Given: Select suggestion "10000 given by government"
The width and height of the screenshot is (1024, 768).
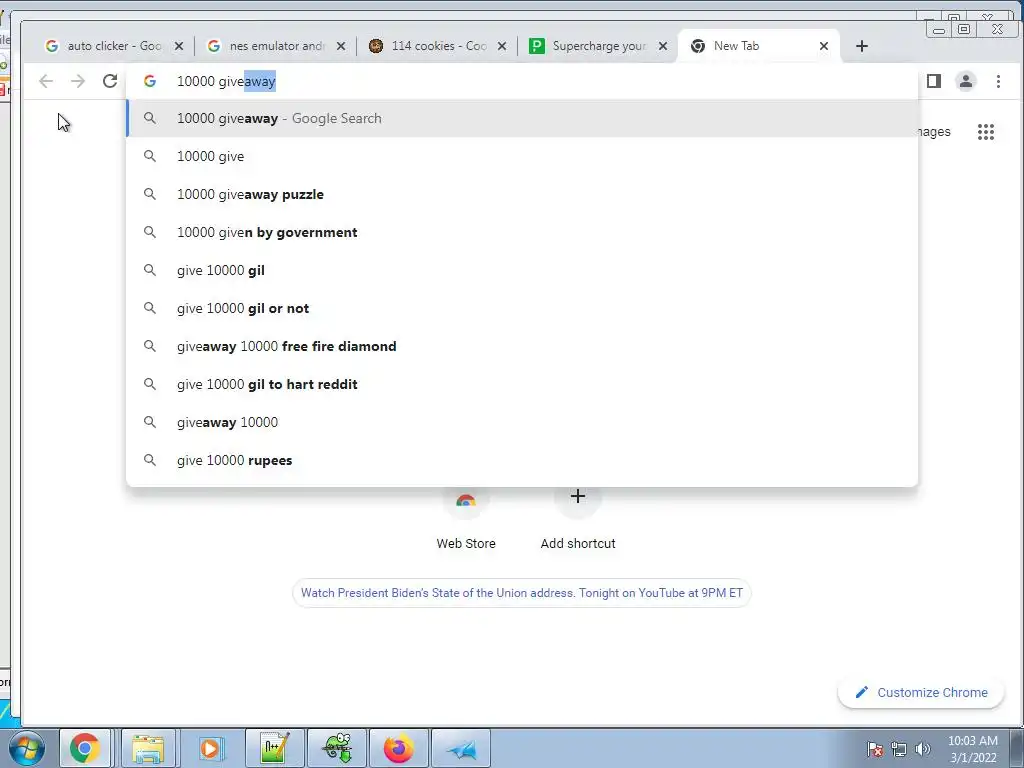Looking at the screenshot, I should (522, 232).
